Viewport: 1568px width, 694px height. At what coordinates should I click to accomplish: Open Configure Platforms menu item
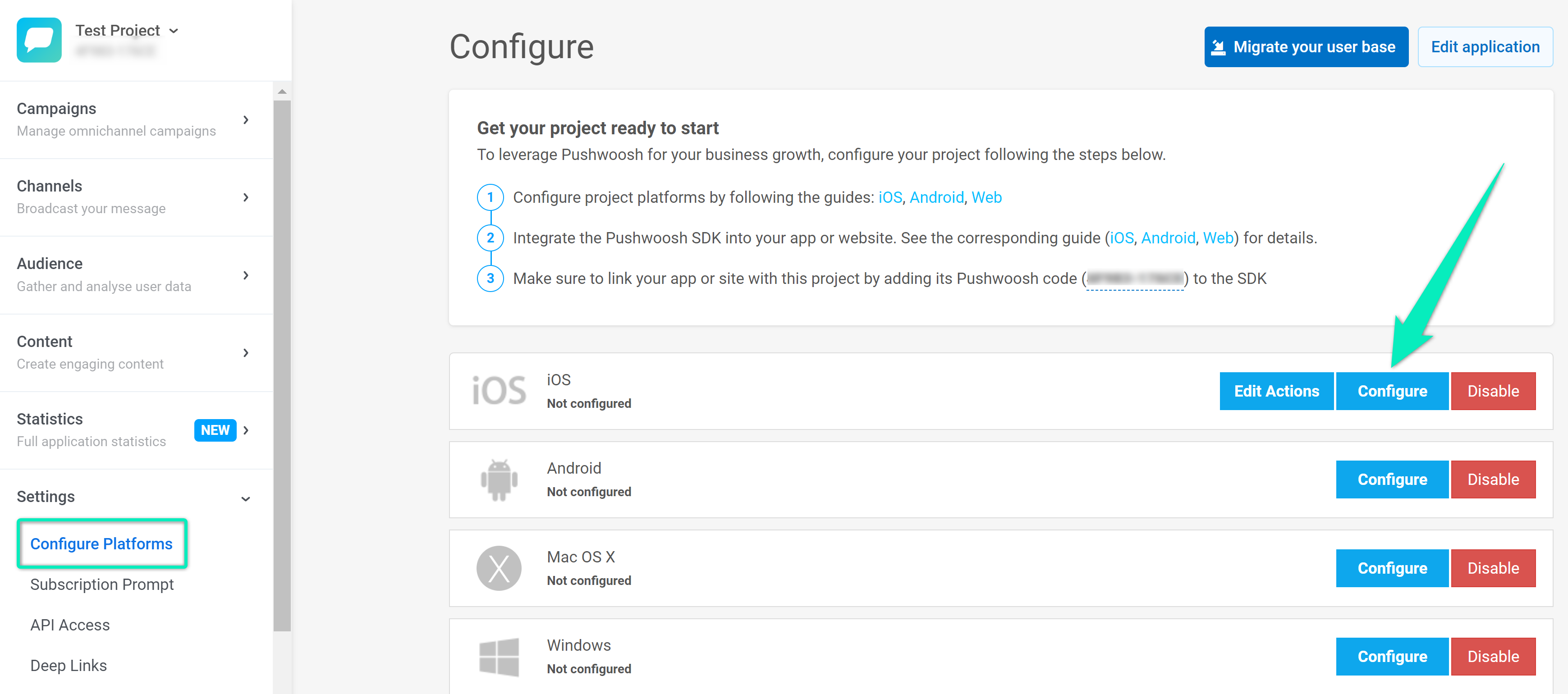point(101,543)
